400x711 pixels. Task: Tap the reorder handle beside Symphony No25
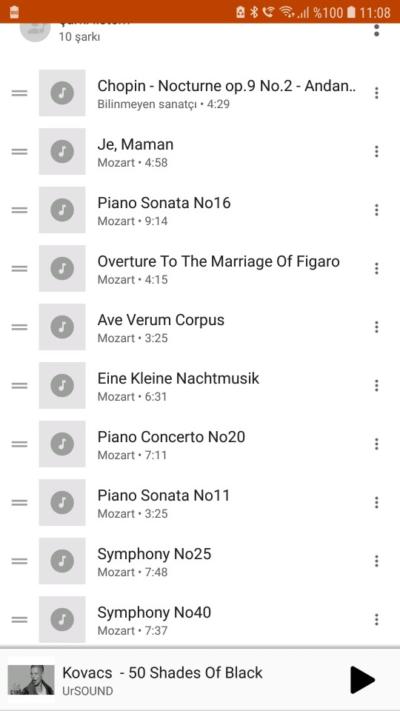[20, 561]
